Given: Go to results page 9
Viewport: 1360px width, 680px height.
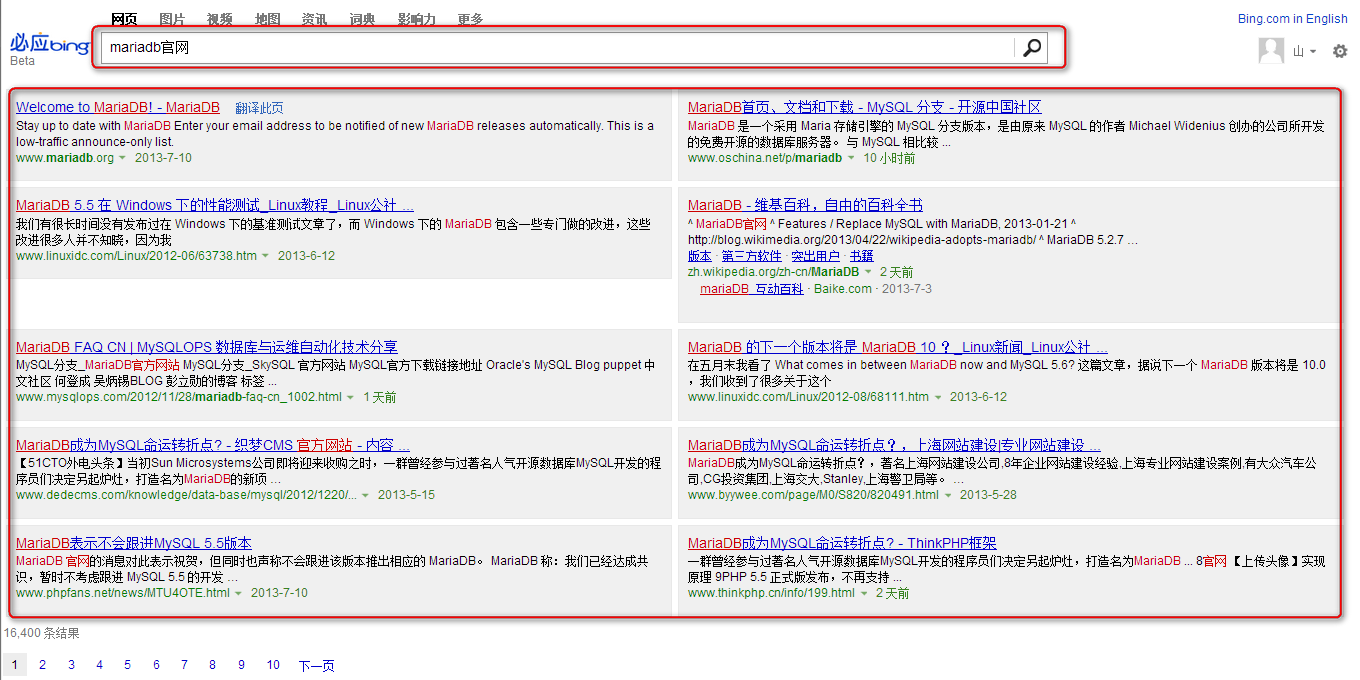Looking at the screenshot, I should click(x=241, y=665).
